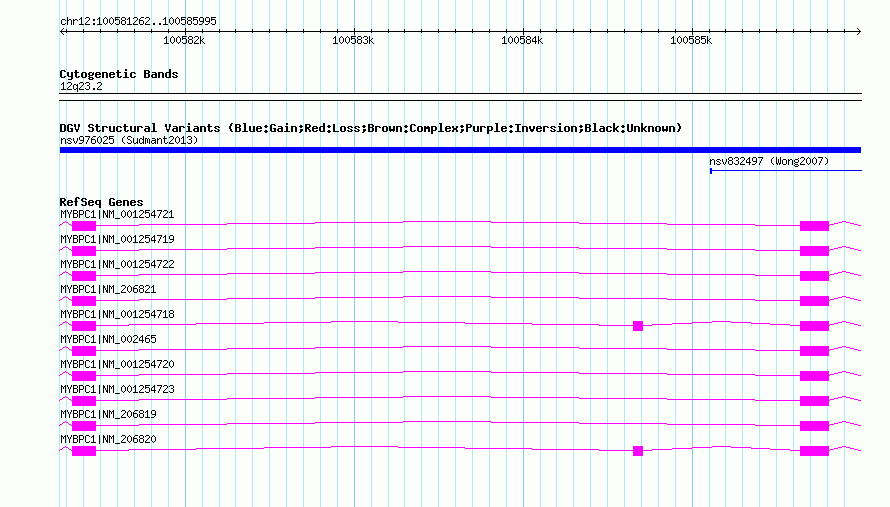Image resolution: width=890 pixels, height=507 pixels.
Task: Click the small middle exon of NM_001254718
Action: pyautogui.click(x=638, y=326)
